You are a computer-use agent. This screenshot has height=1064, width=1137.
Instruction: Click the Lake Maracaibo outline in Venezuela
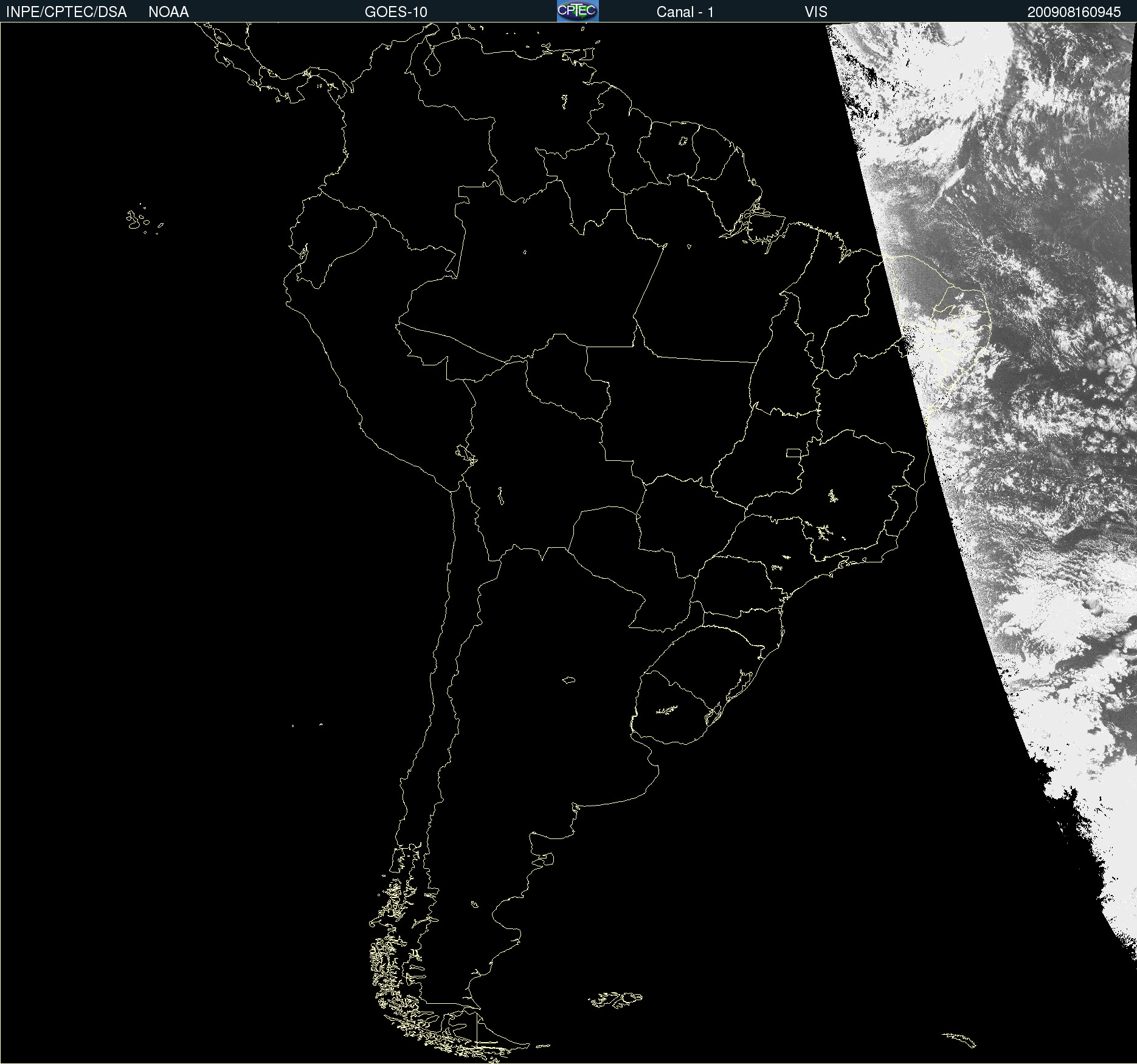tap(432, 63)
